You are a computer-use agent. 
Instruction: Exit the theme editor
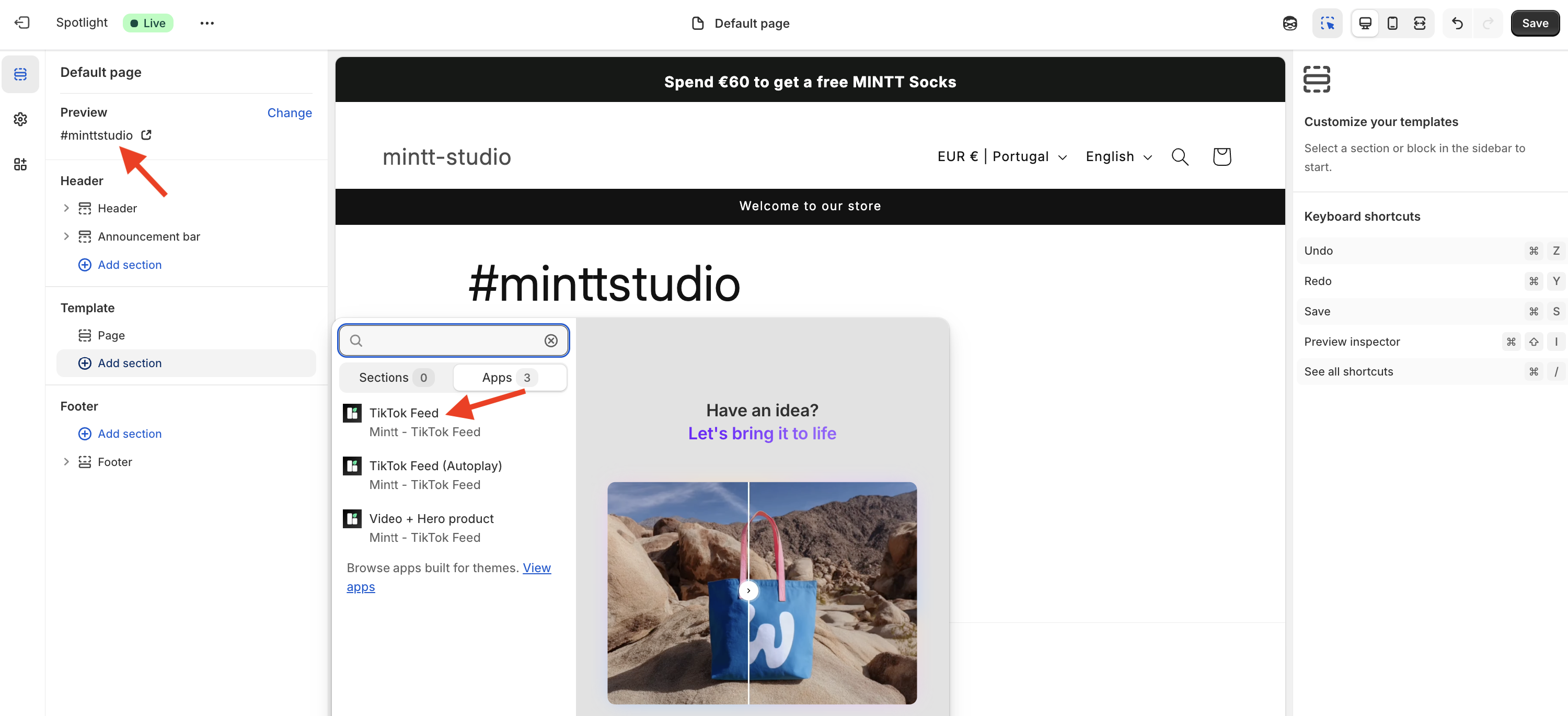point(22,22)
